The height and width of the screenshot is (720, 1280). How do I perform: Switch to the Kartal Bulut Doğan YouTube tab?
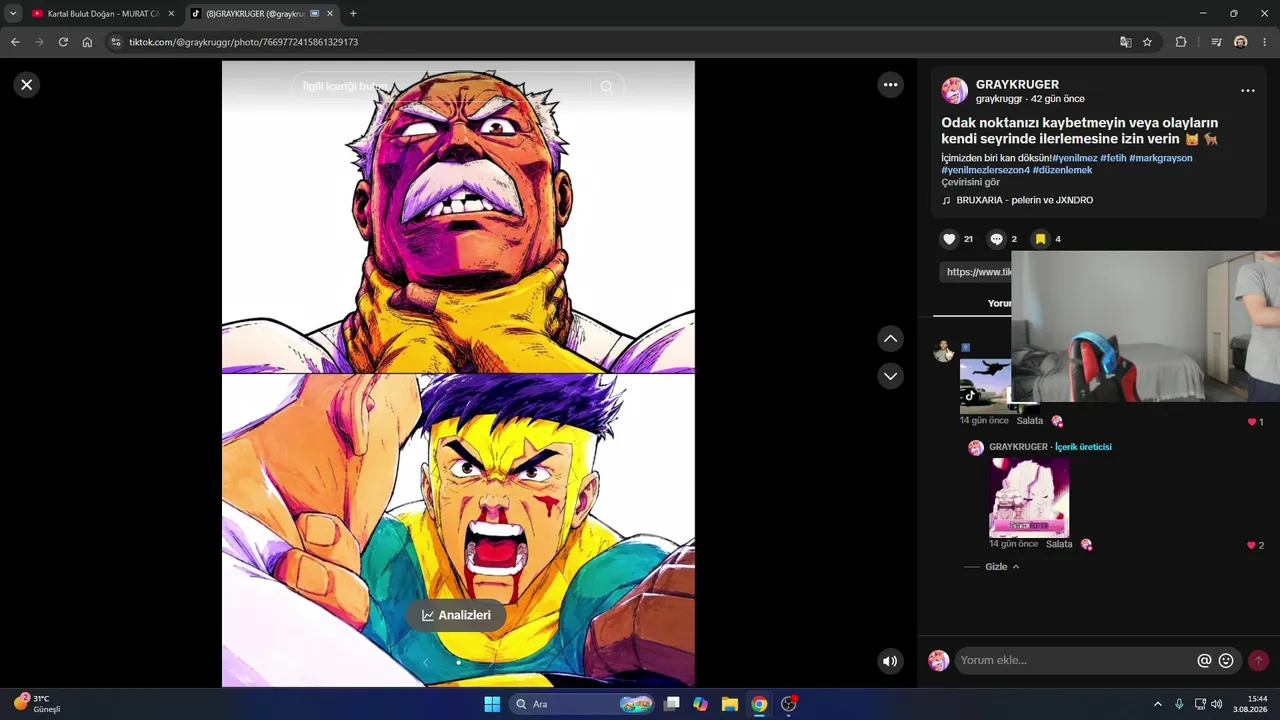104,14
